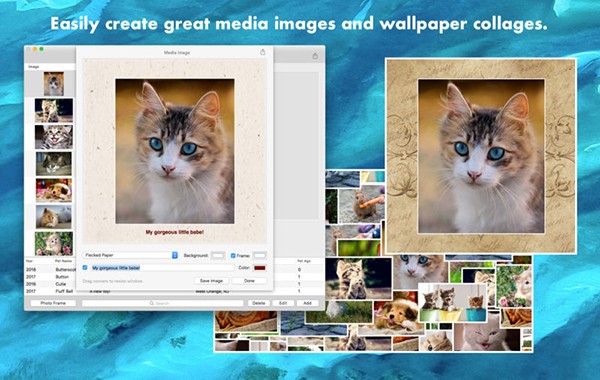The width and height of the screenshot is (600, 380).
Task: Open the Background color well
Action: [218, 255]
